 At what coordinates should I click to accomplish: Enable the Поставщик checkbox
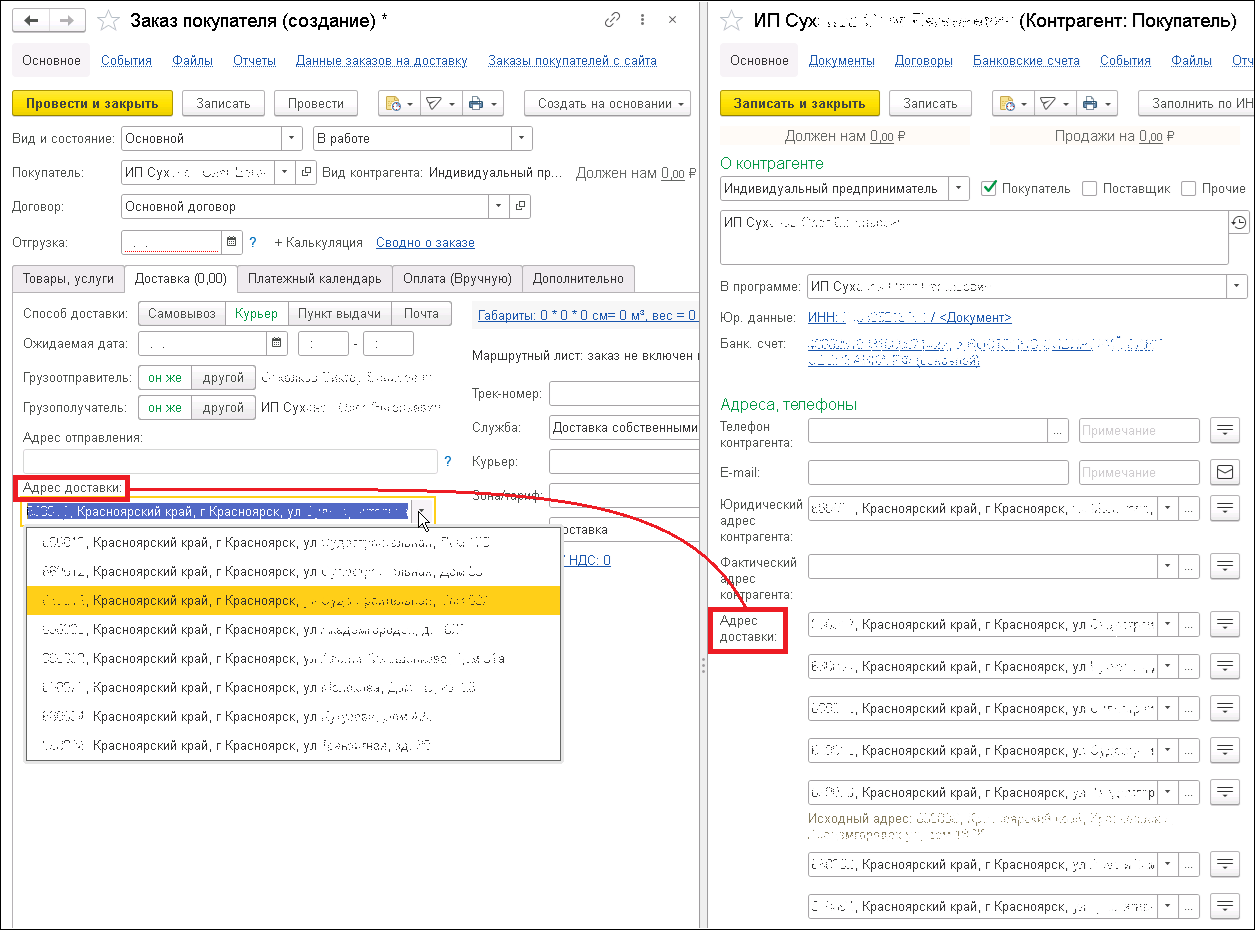[1090, 188]
